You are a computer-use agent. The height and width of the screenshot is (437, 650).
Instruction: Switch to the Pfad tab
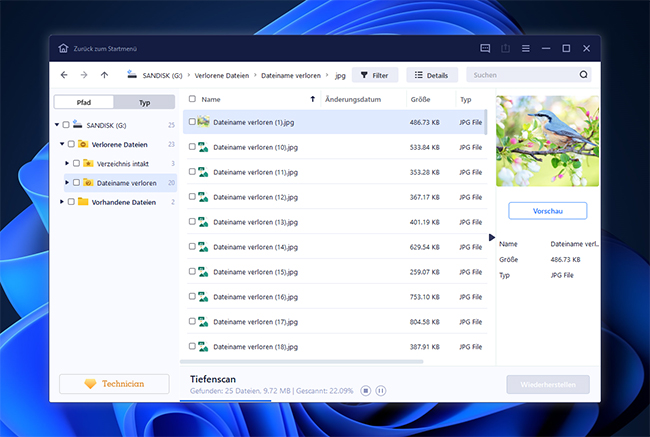[84, 102]
